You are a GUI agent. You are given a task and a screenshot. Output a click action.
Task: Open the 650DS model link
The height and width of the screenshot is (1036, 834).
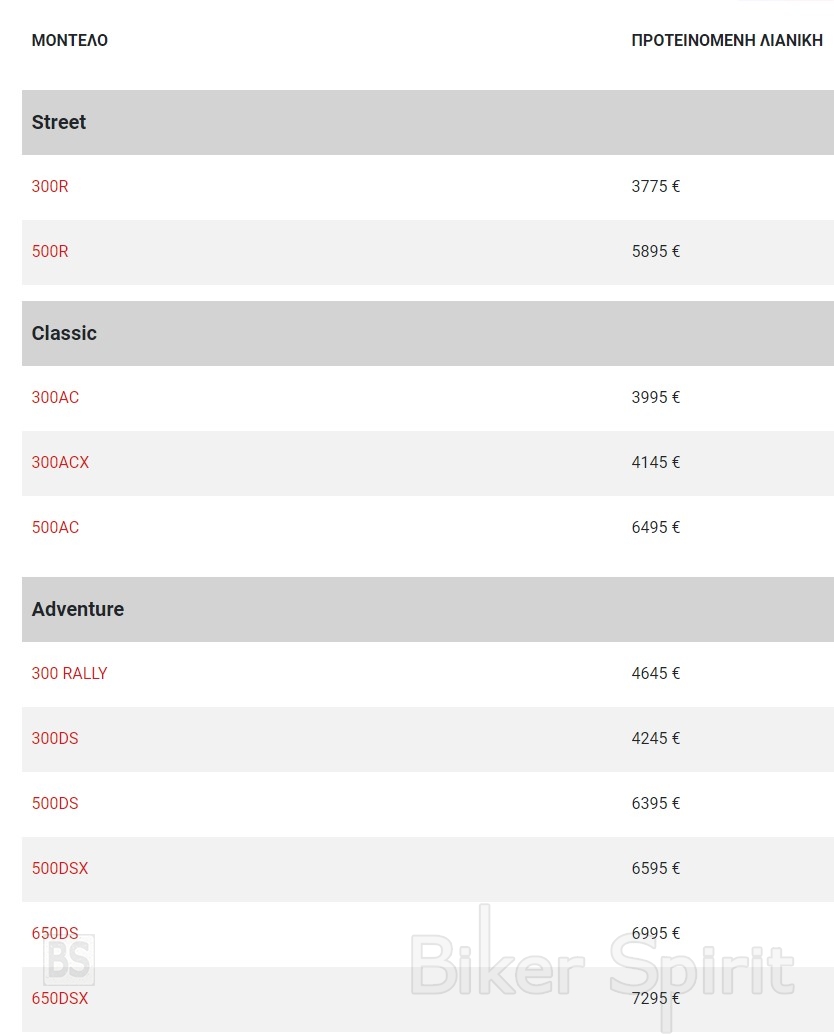coord(55,934)
